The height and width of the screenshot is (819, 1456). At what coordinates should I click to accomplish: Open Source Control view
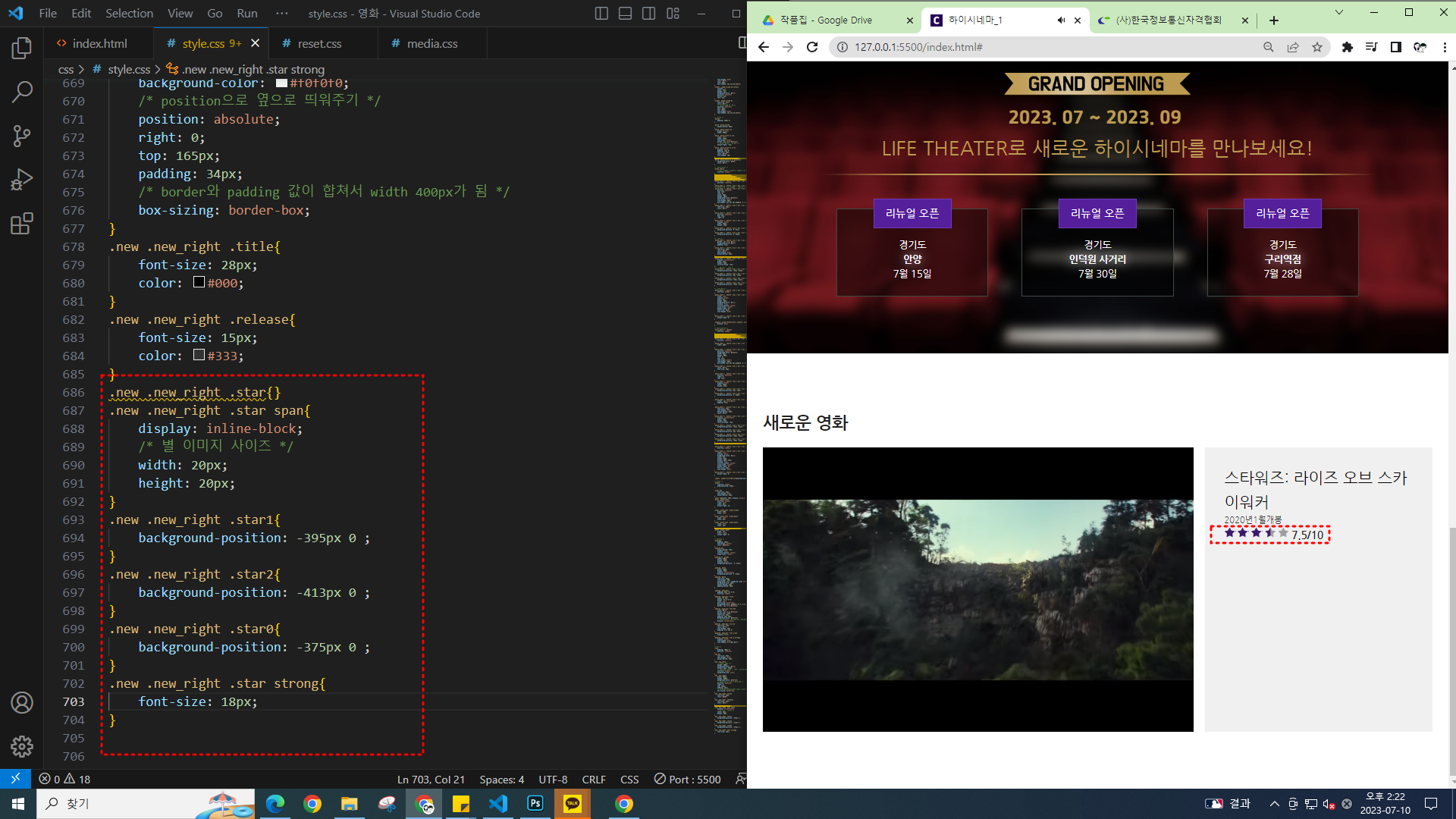pyautogui.click(x=22, y=136)
